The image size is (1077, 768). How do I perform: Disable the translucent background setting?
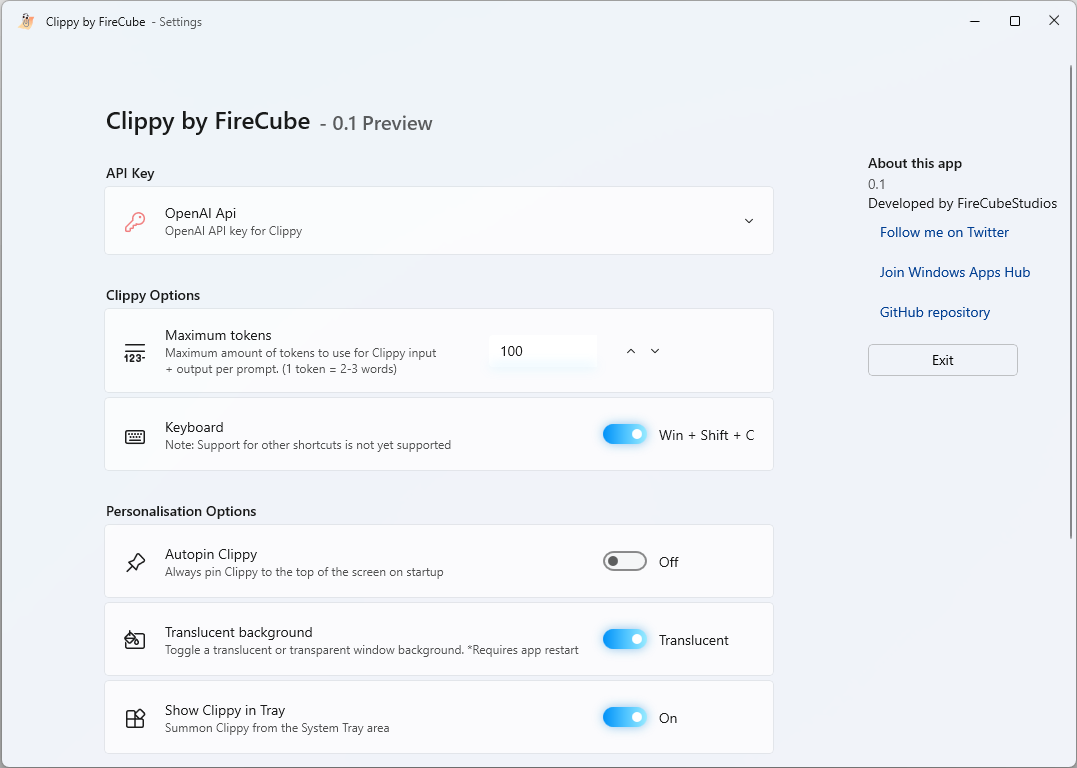point(624,639)
